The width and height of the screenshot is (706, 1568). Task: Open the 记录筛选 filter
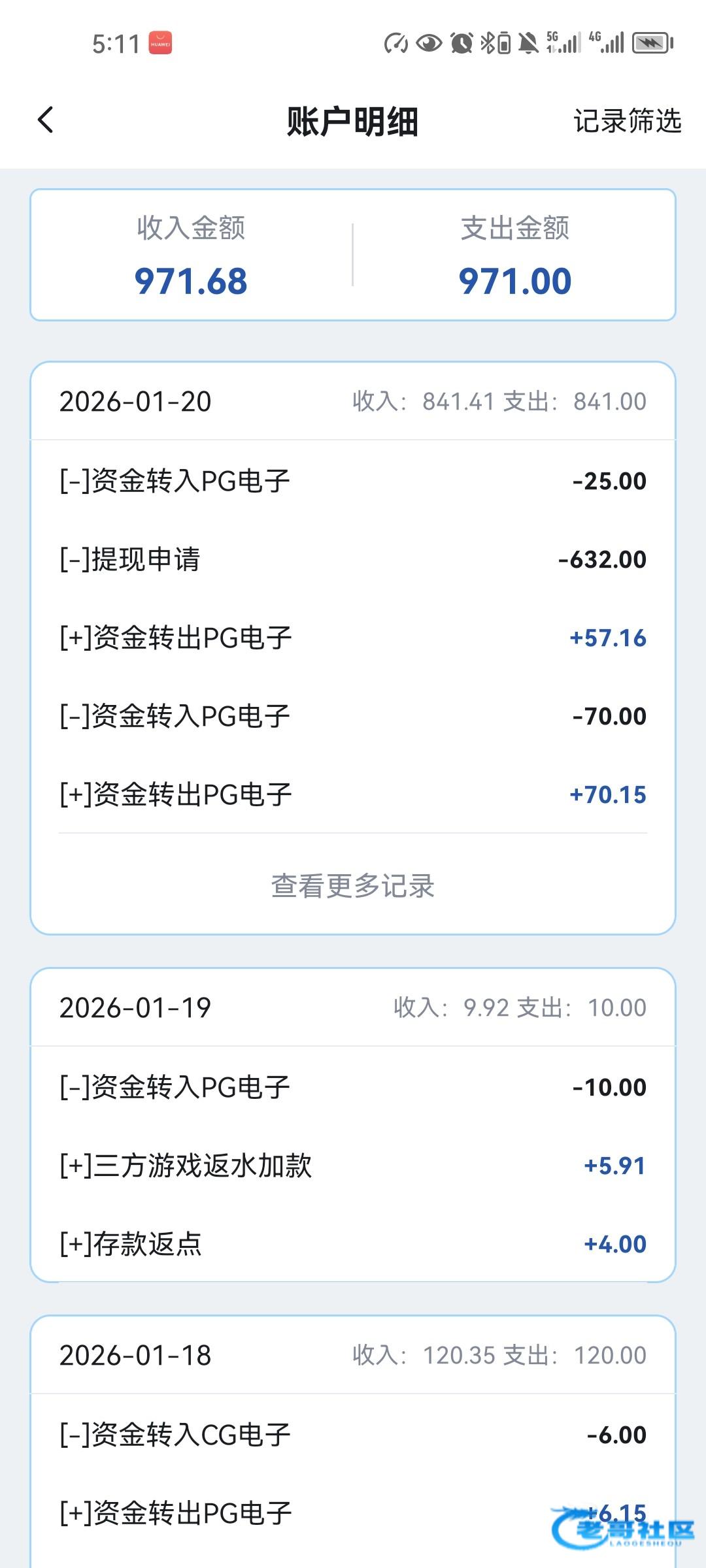tap(627, 121)
